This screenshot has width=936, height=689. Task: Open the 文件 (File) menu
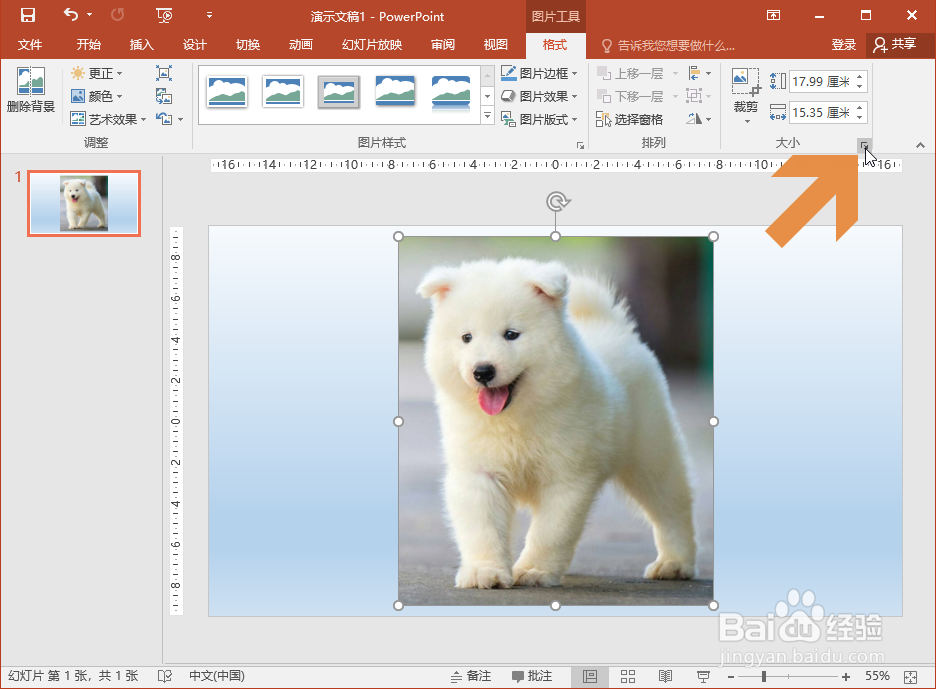coord(31,45)
